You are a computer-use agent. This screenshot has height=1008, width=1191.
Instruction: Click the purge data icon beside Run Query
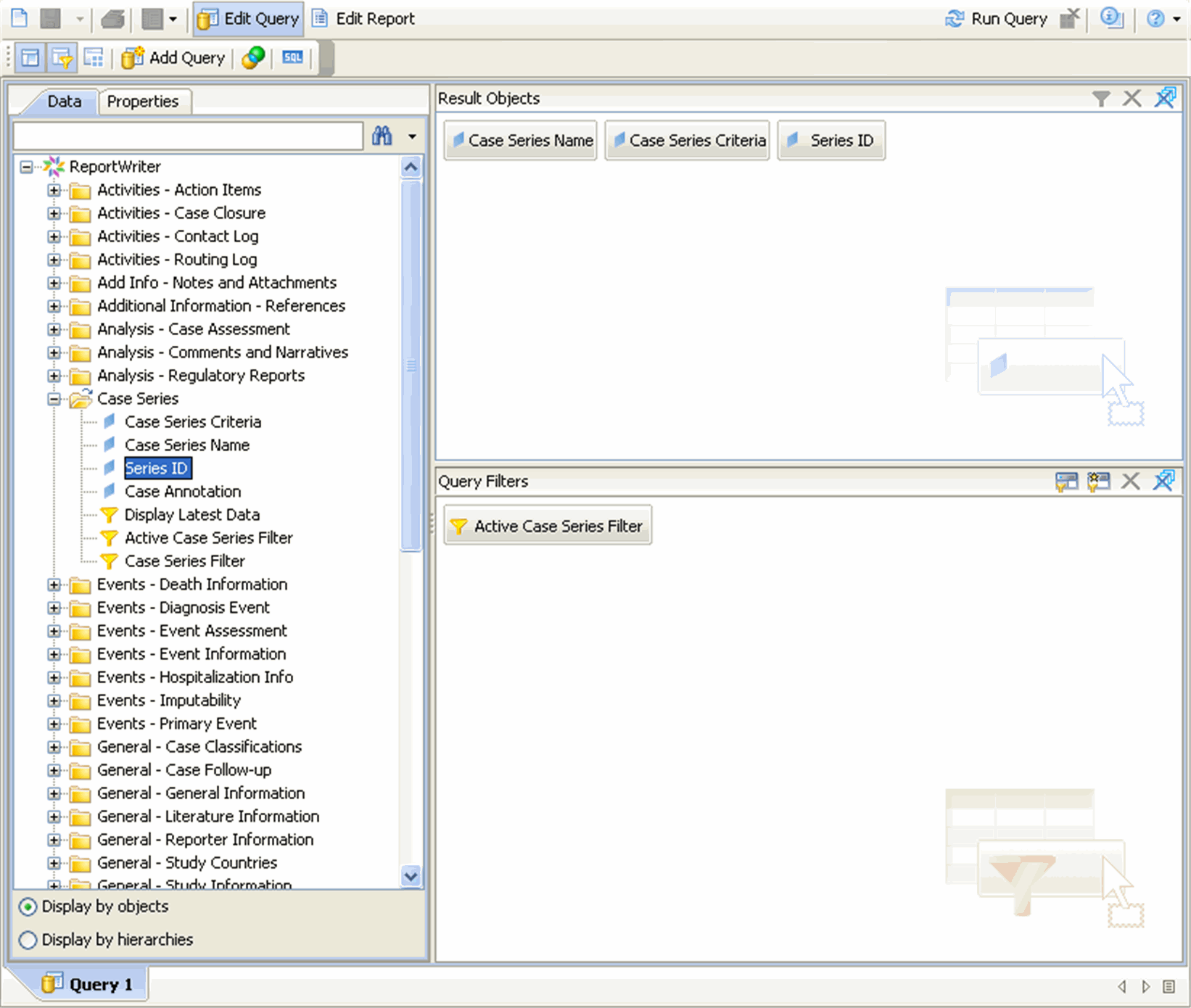pyautogui.click(x=1070, y=18)
